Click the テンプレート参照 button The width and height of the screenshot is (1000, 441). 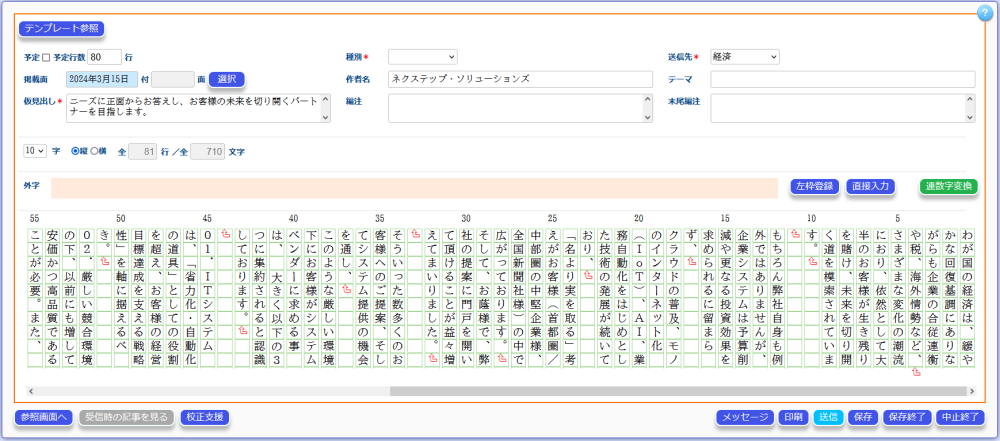pyautogui.click(x=61, y=28)
